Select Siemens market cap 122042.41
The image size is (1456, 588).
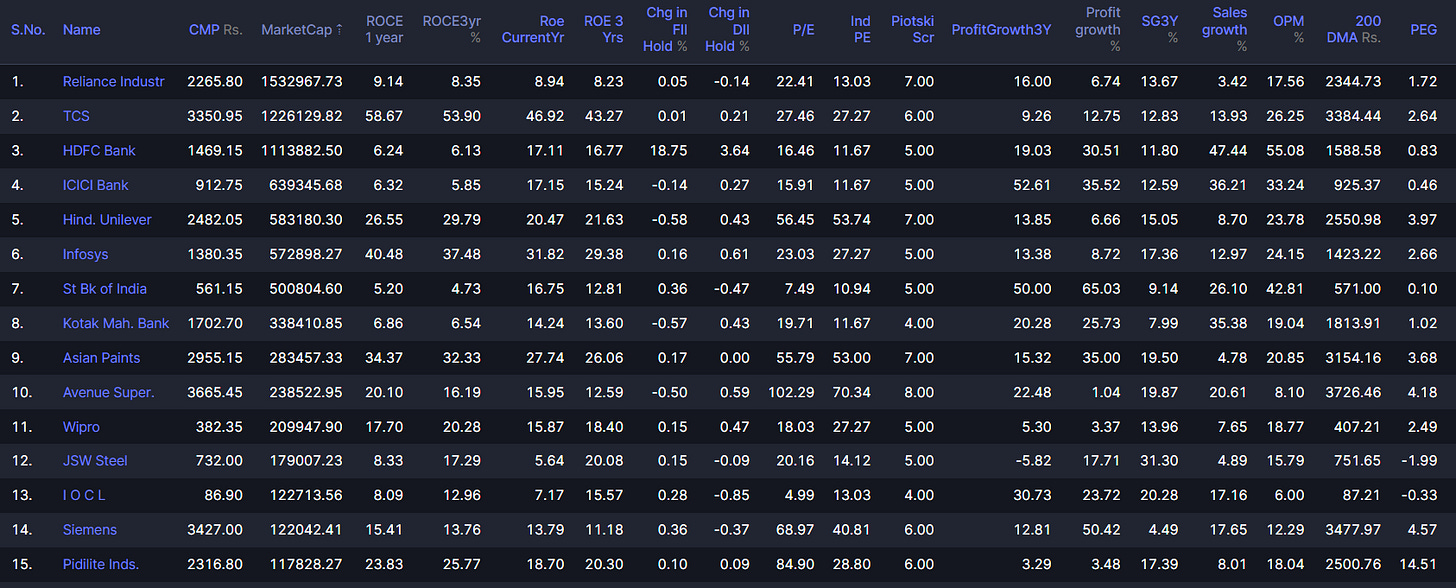click(x=303, y=530)
